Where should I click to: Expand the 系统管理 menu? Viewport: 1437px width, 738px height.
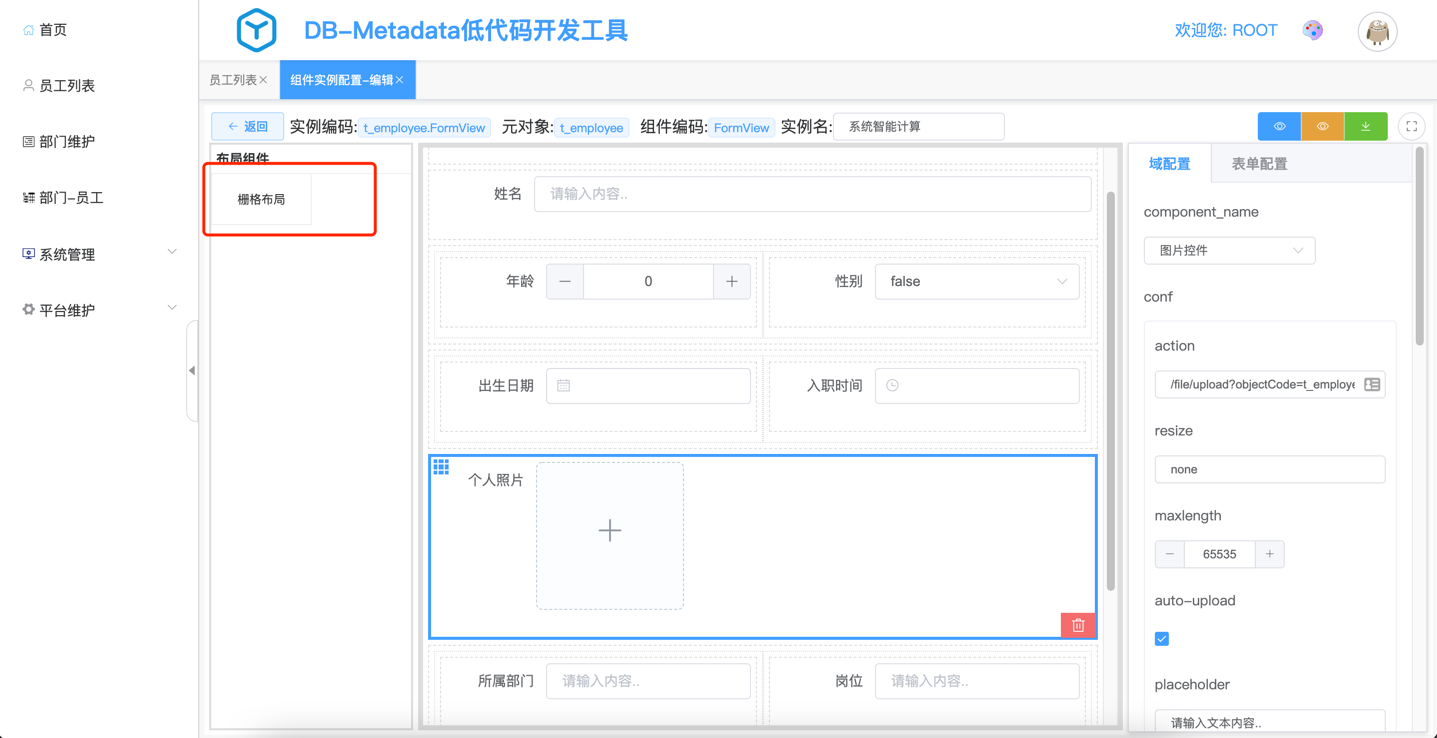tap(98, 254)
